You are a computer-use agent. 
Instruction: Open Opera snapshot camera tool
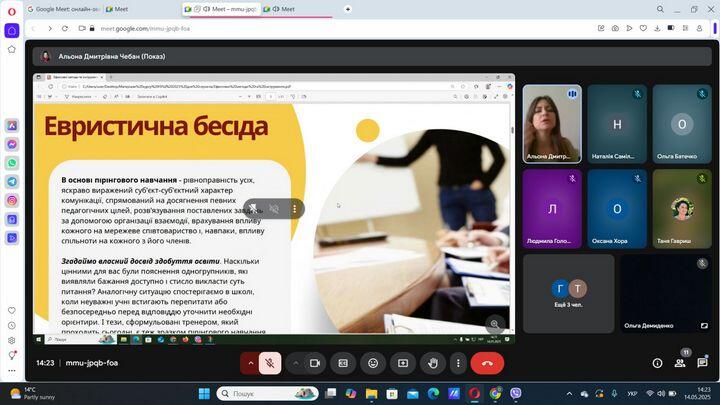(615, 28)
